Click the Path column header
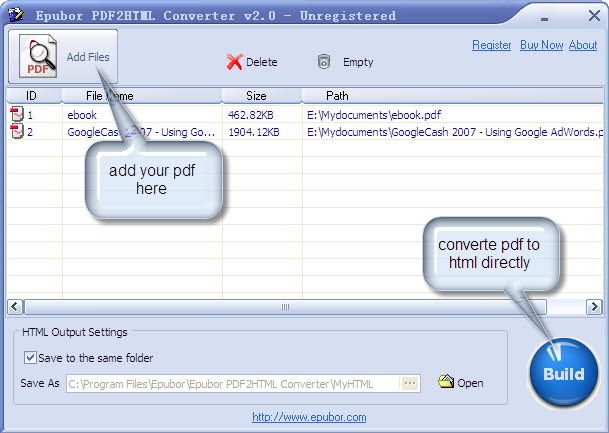The image size is (609, 433). pos(452,96)
